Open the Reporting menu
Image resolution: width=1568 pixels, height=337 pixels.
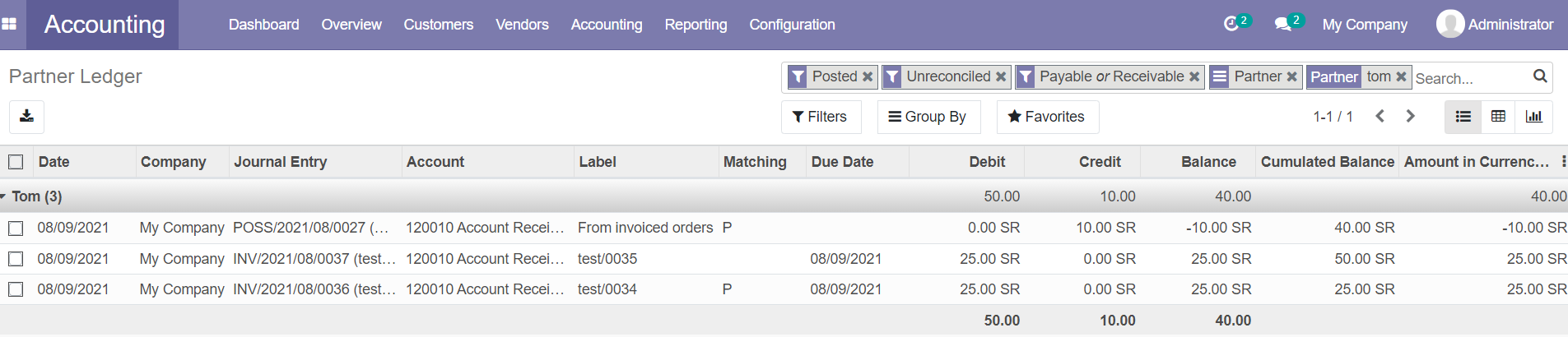696,25
